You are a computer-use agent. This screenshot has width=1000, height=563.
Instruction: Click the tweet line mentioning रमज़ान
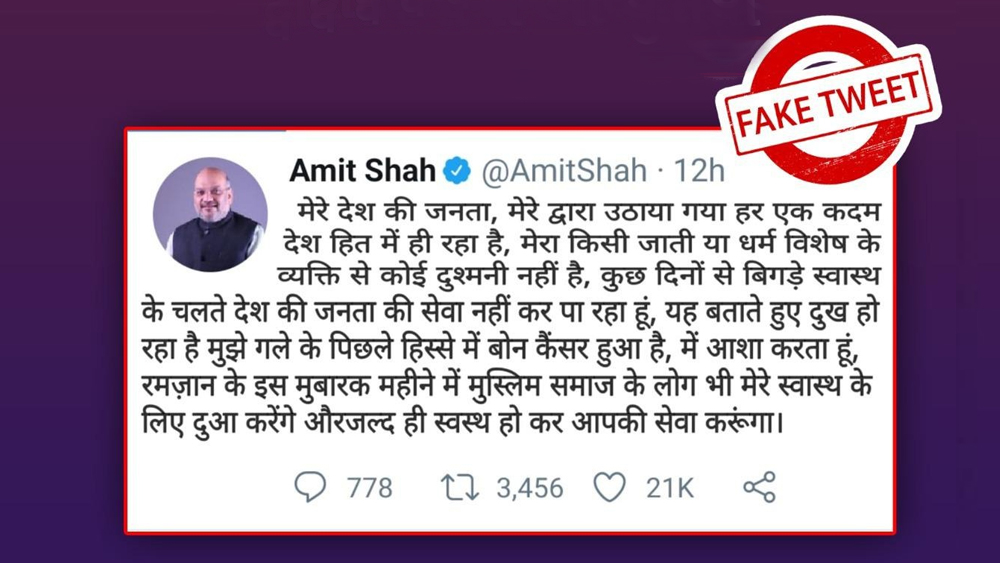(x=507, y=386)
